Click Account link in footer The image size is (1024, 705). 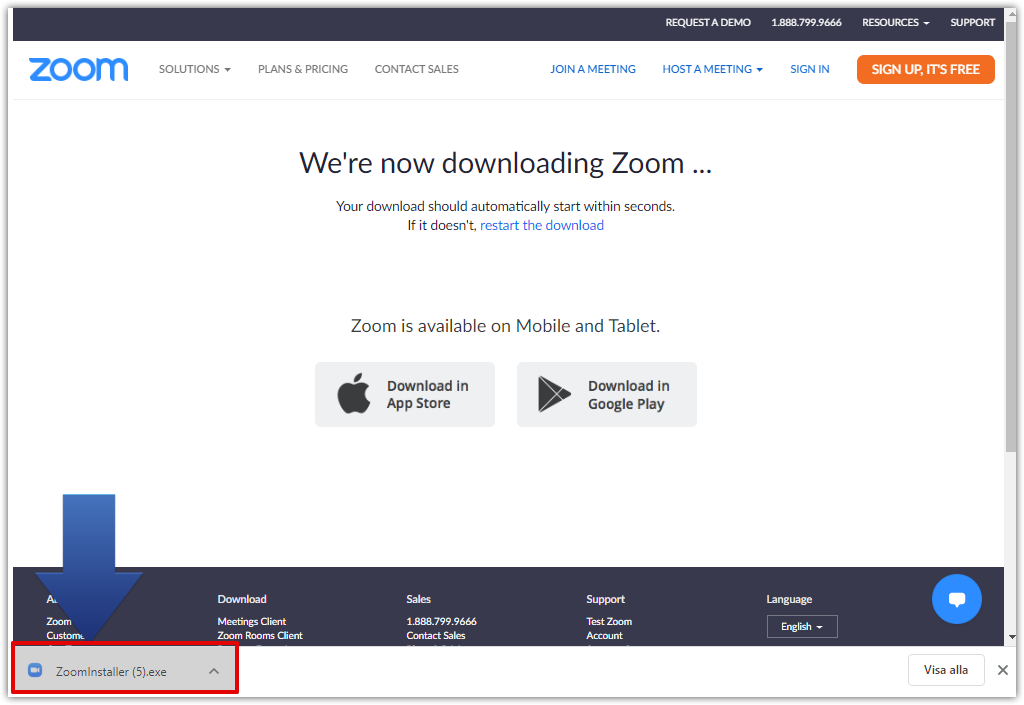[604, 635]
